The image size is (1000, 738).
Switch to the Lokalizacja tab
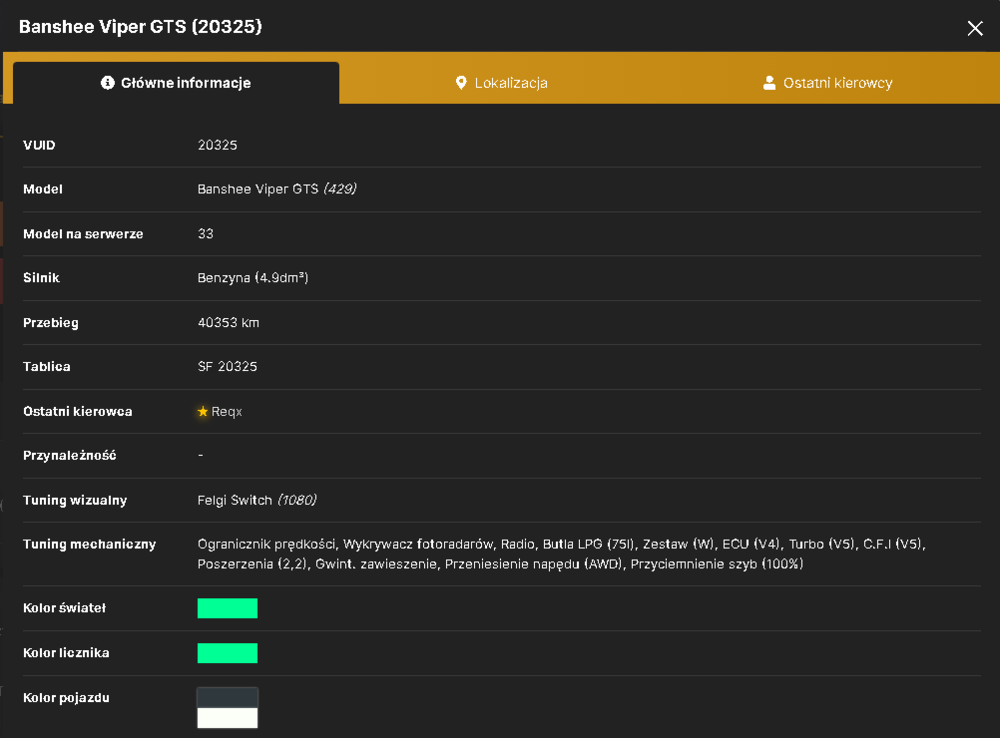coord(501,83)
